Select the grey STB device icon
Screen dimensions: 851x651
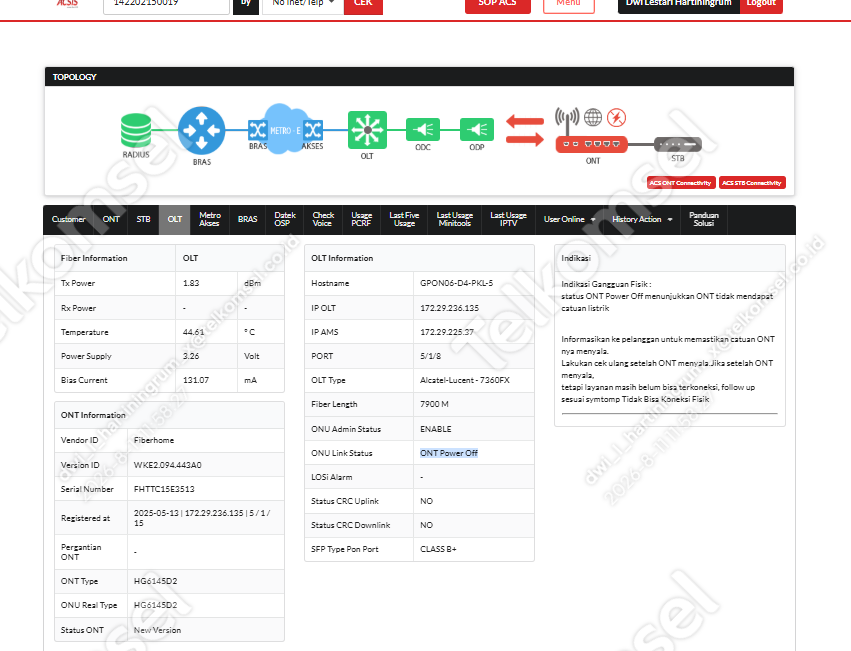[677, 144]
